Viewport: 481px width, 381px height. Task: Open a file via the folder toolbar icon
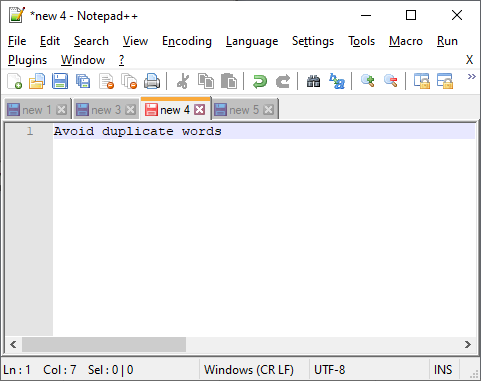pyautogui.click(x=37, y=81)
